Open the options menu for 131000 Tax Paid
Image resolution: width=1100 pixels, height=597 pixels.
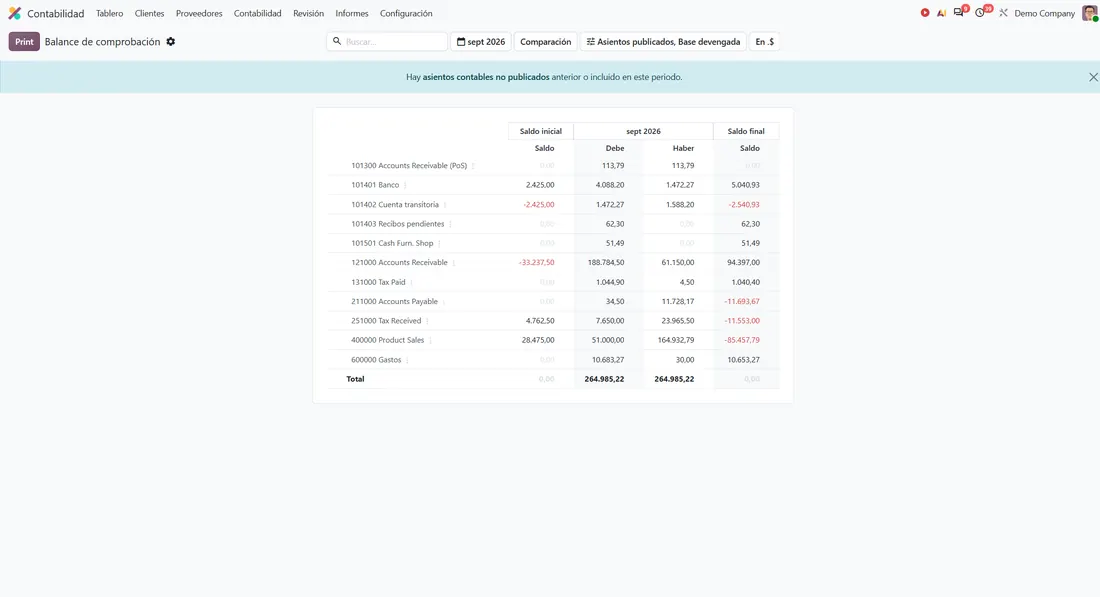[x=411, y=283]
